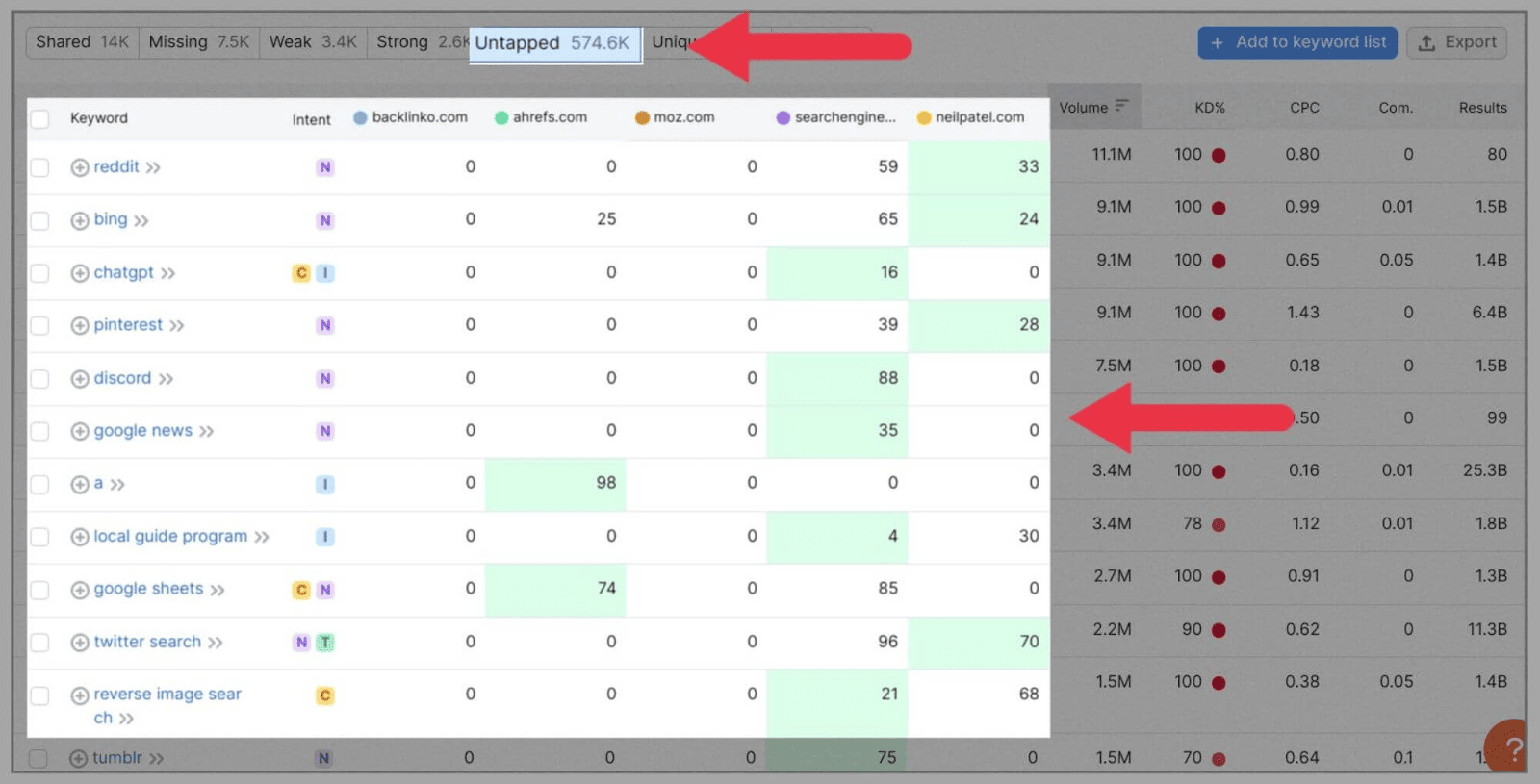The height and width of the screenshot is (784, 1540).
Task: Click the C intent badge for reverse image search
Action: (325, 695)
